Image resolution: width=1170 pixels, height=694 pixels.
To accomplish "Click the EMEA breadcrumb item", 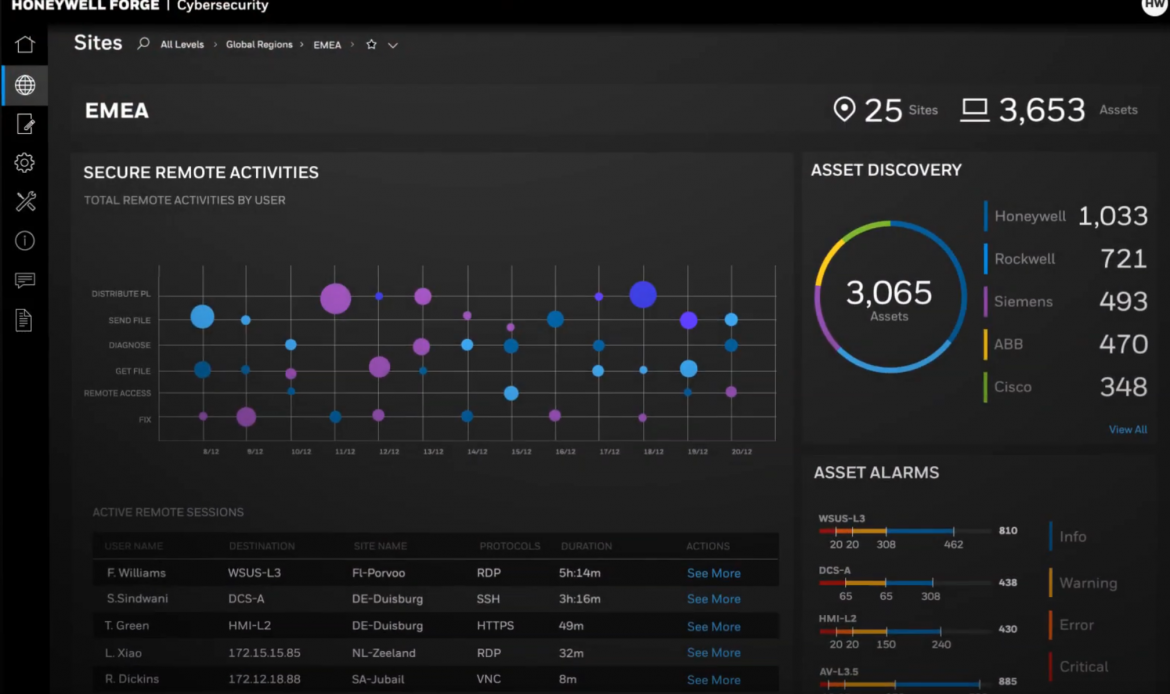I will tap(327, 45).
